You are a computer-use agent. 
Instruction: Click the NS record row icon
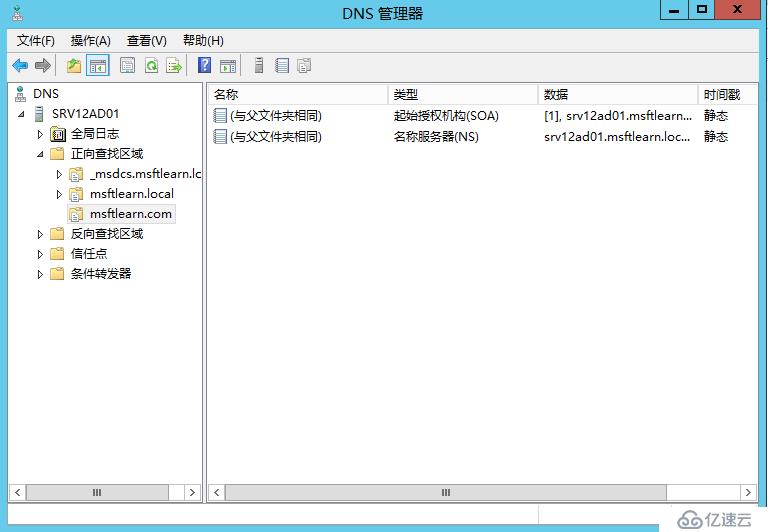(220, 136)
